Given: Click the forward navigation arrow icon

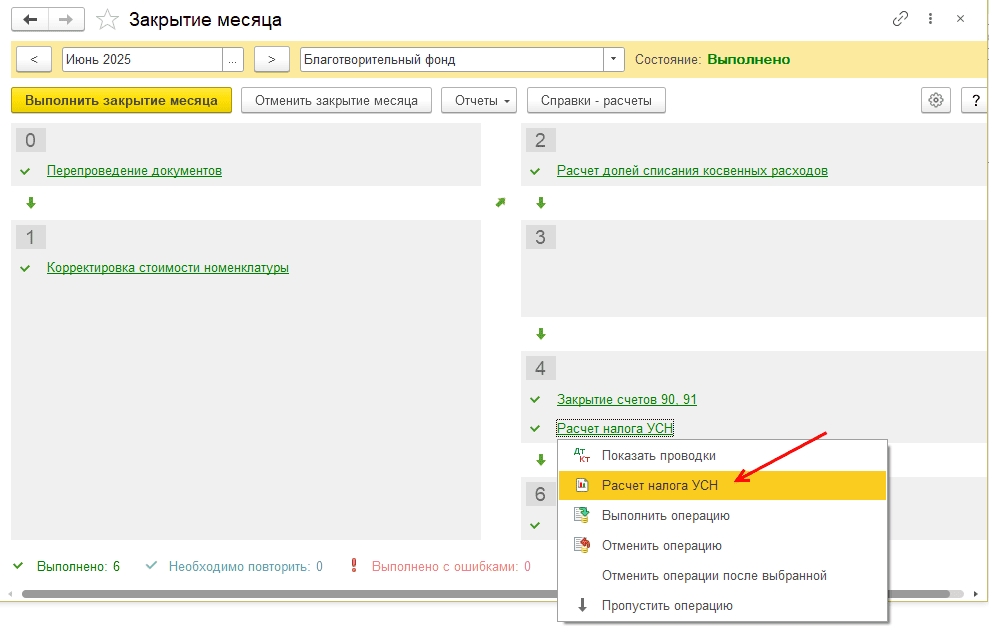Looking at the screenshot, I should click(66, 20).
